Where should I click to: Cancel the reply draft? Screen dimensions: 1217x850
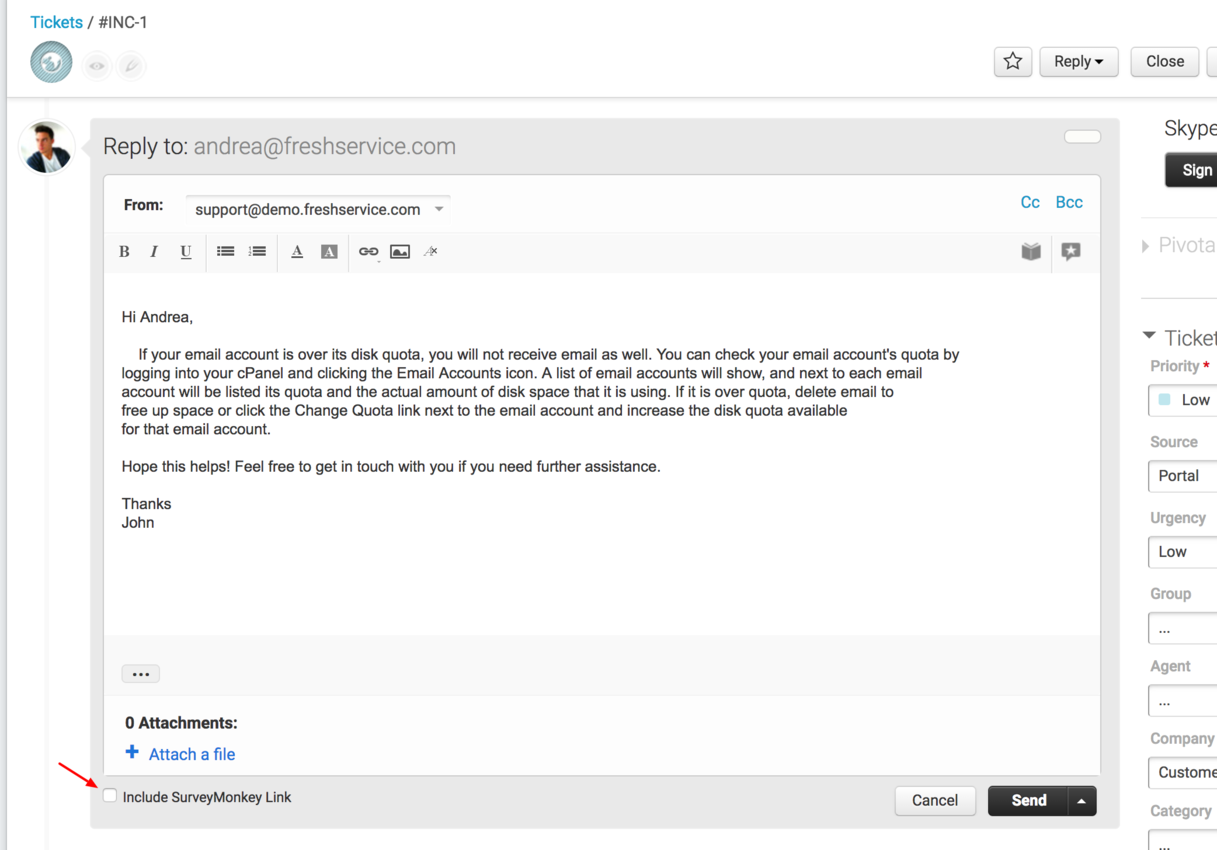(935, 800)
